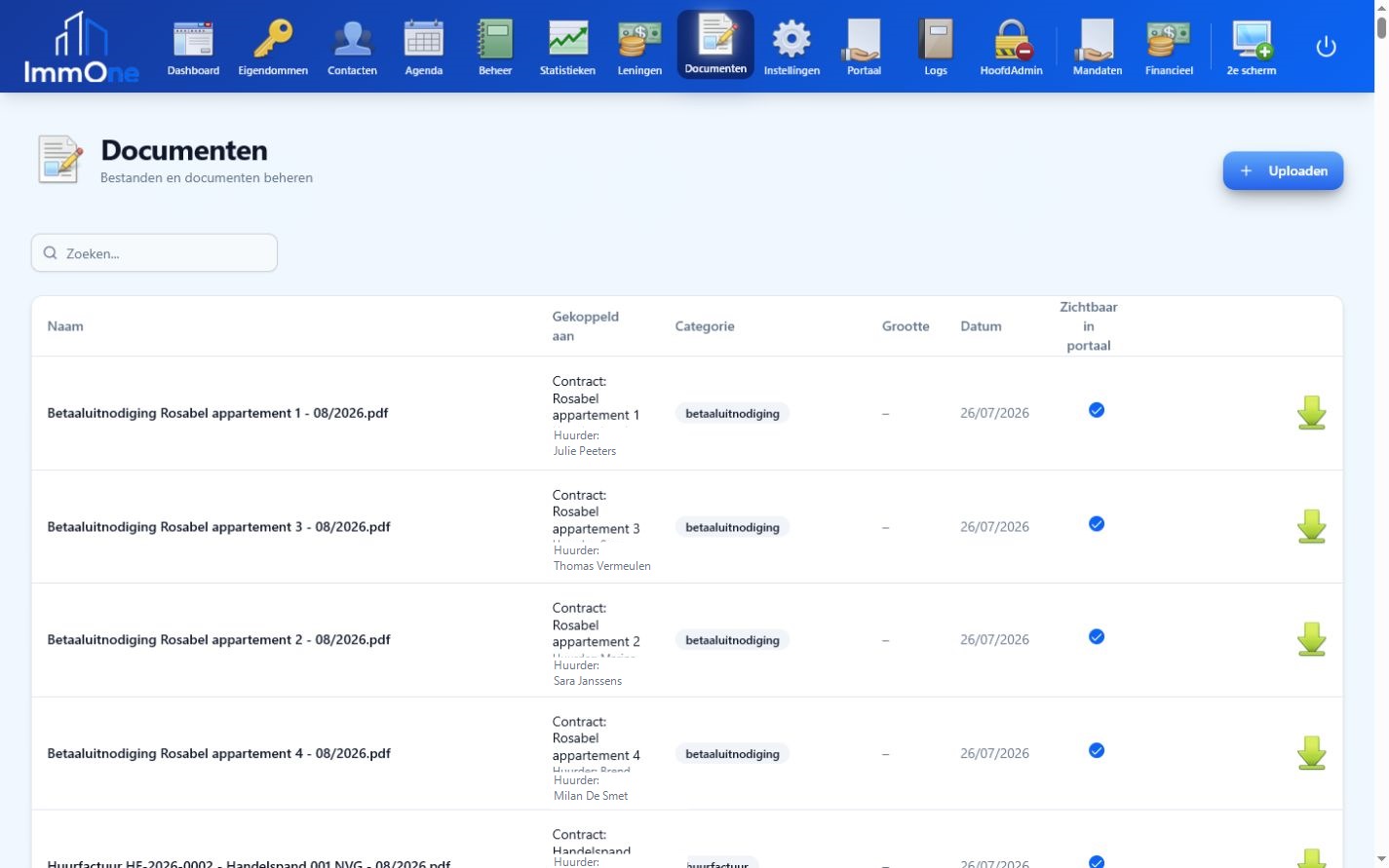Click the Datum column header
Viewport: 1389px width, 868px height.
coord(981,326)
